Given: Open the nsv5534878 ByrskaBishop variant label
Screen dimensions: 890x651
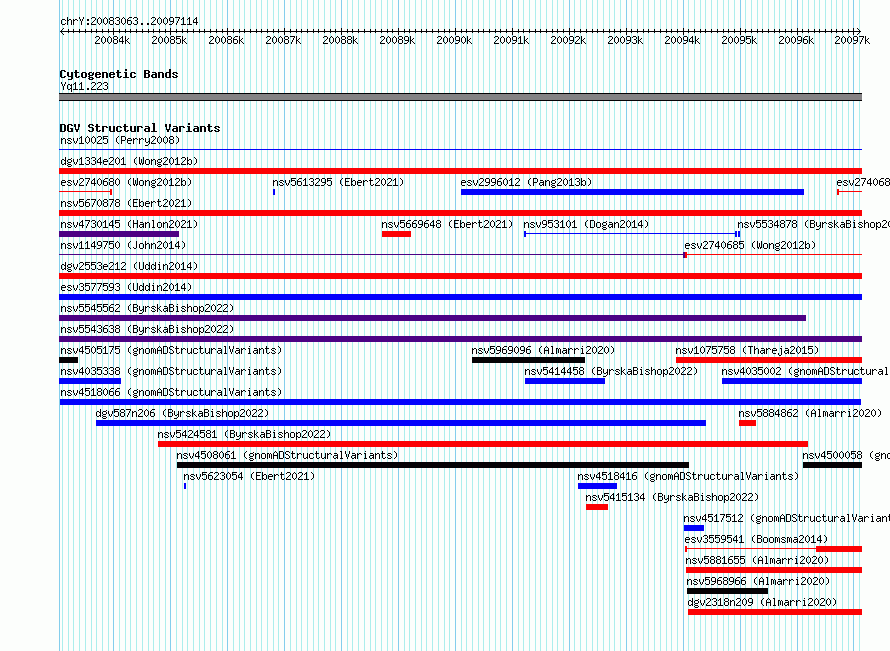Looking at the screenshot, I should 813,224.
